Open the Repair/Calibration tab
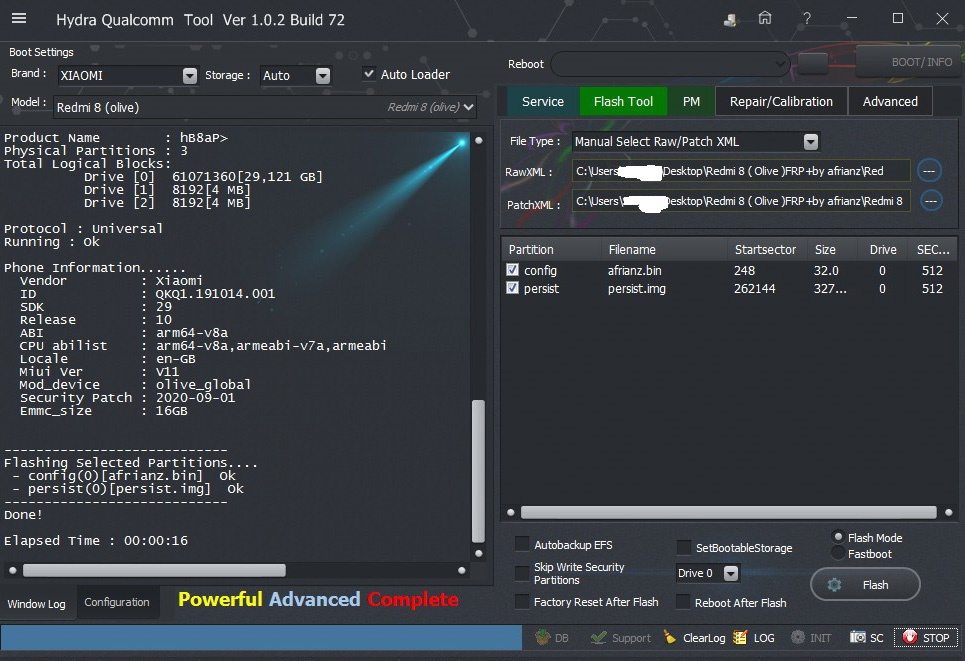 [781, 102]
